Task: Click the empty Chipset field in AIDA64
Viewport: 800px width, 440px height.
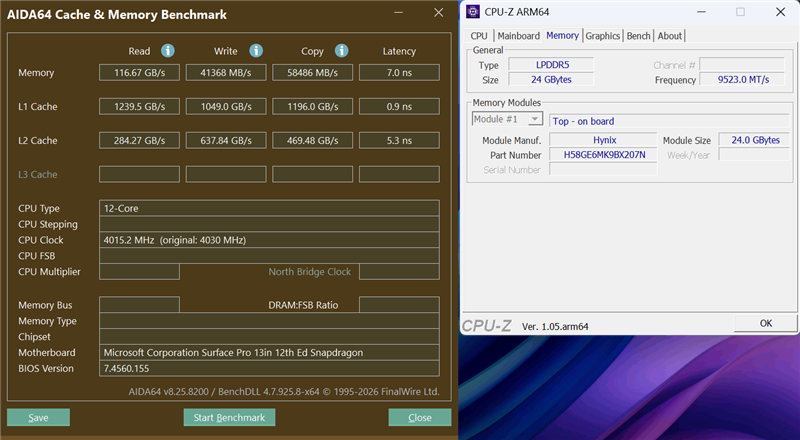Action: click(269, 337)
